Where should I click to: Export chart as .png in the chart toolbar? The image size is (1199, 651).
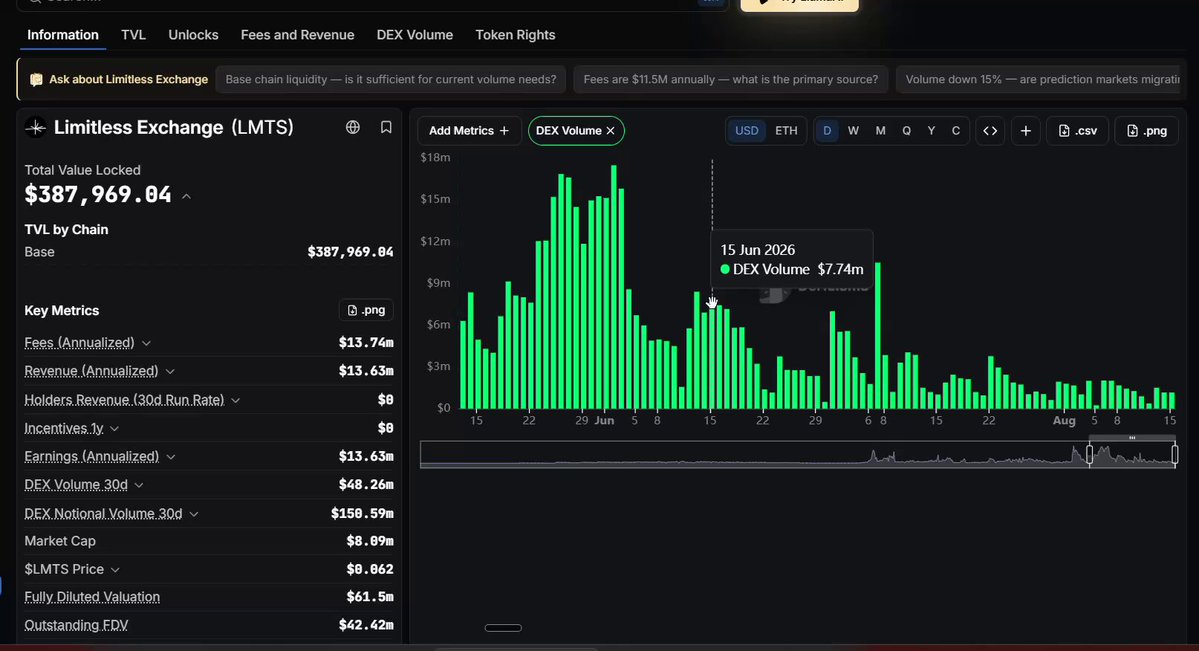click(x=1146, y=131)
